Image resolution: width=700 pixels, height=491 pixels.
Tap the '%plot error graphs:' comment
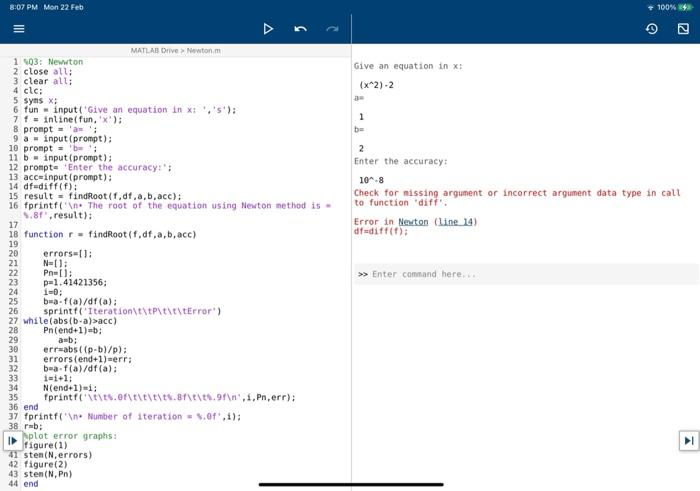coord(70,436)
